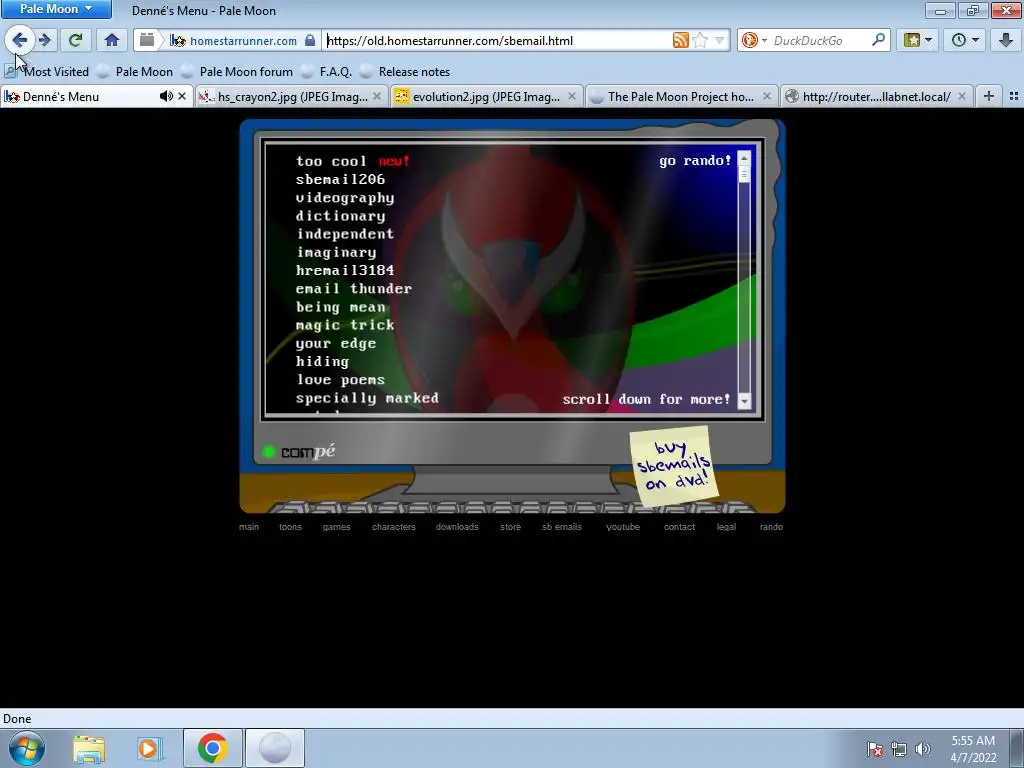Open the Release notes bookmark
The height and width of the screenshot is (768, 1024).
pos(405,72)
